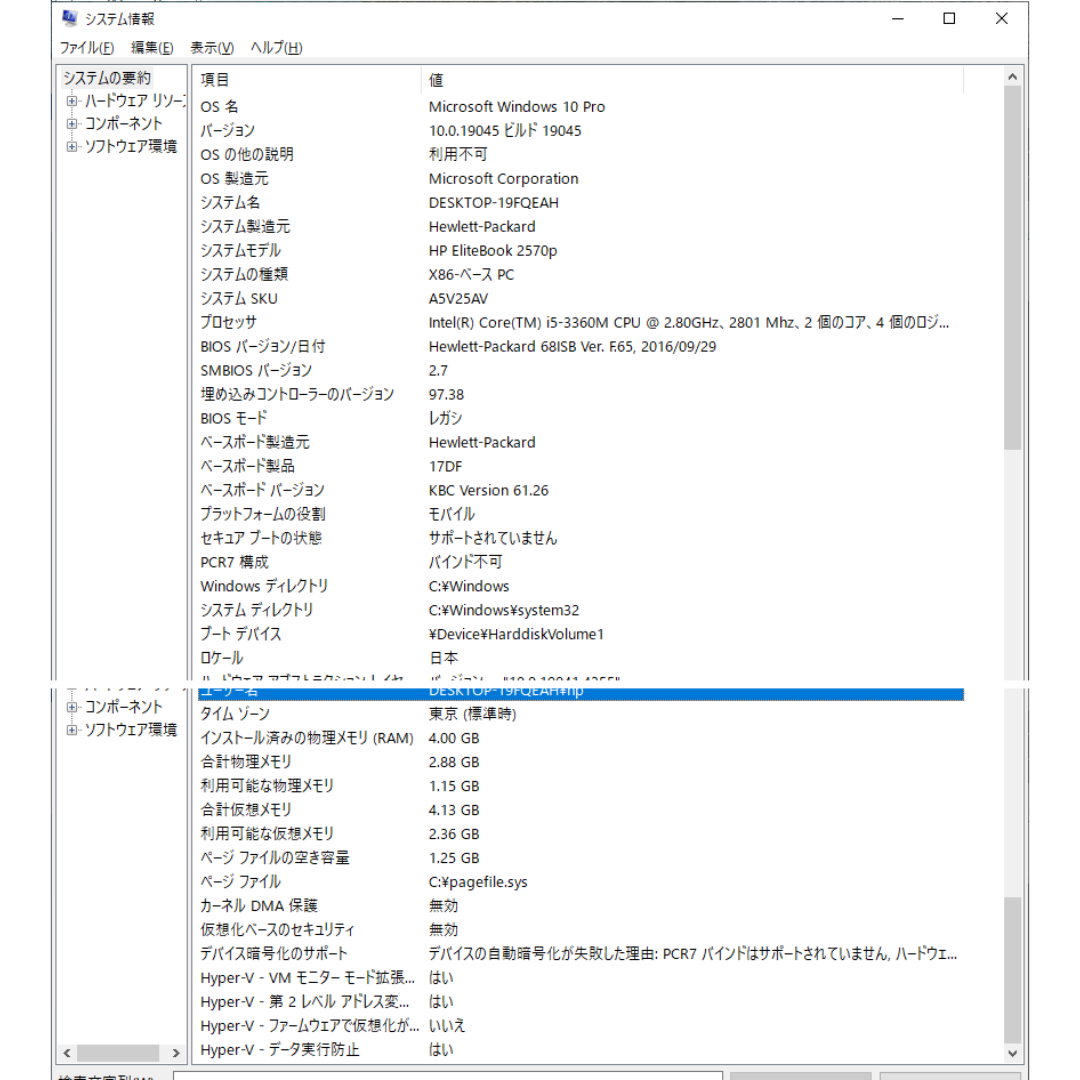The height and width of the screenshot is (1080, 1080).
Task: Select the プロセッサ row label
Action: (x=228, y=322)
